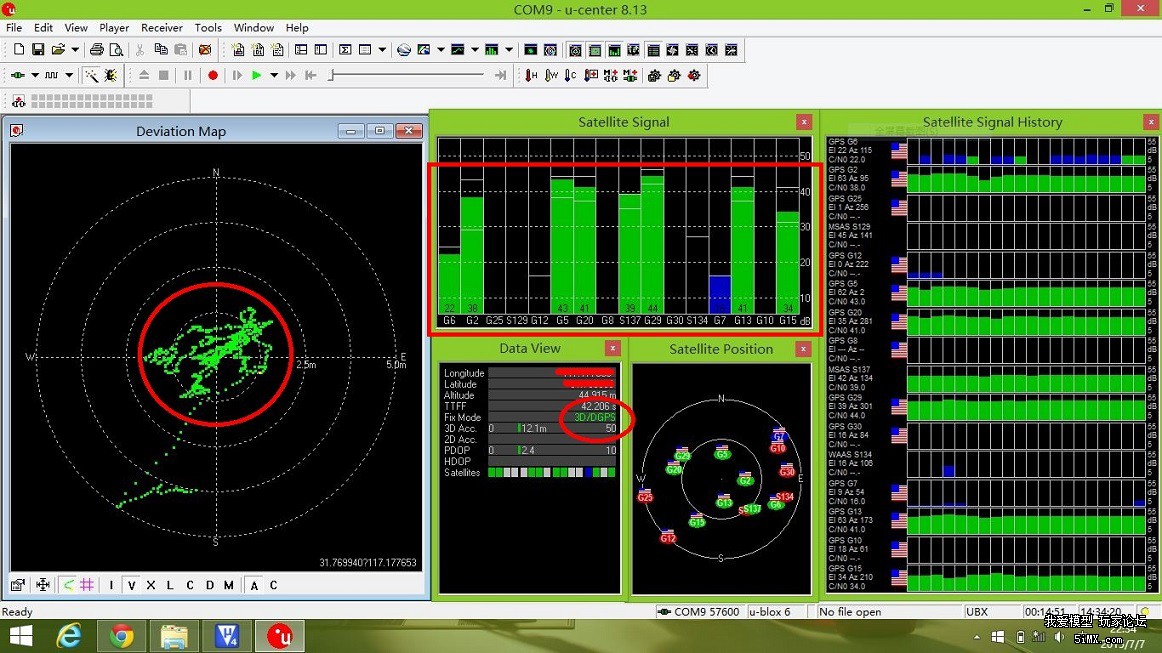The width and height of the screenshot is (1162, 653).
Task: Open the Player menu
Action: point(114,27)
